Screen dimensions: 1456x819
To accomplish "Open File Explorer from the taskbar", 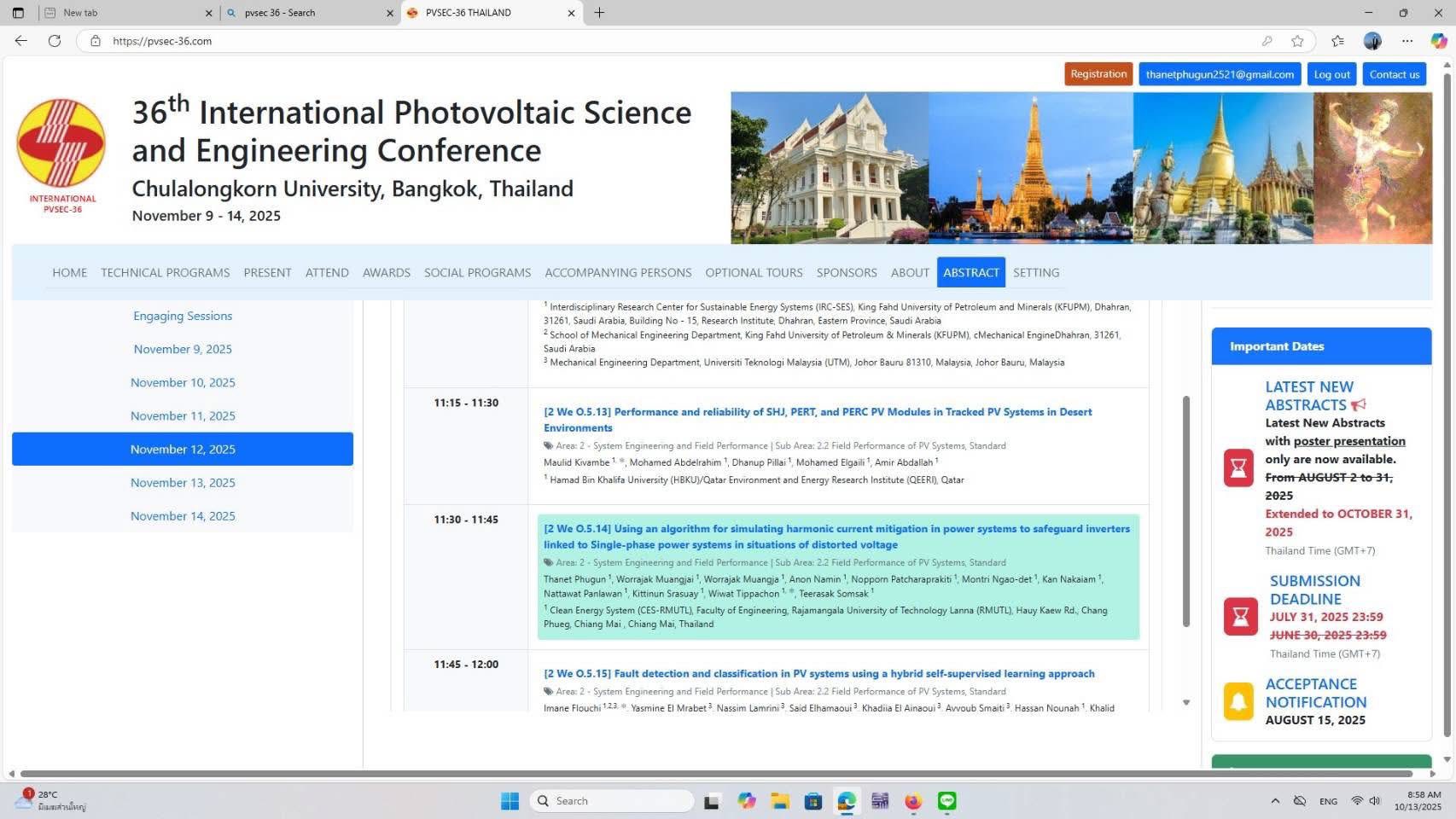I will point(780,801).
